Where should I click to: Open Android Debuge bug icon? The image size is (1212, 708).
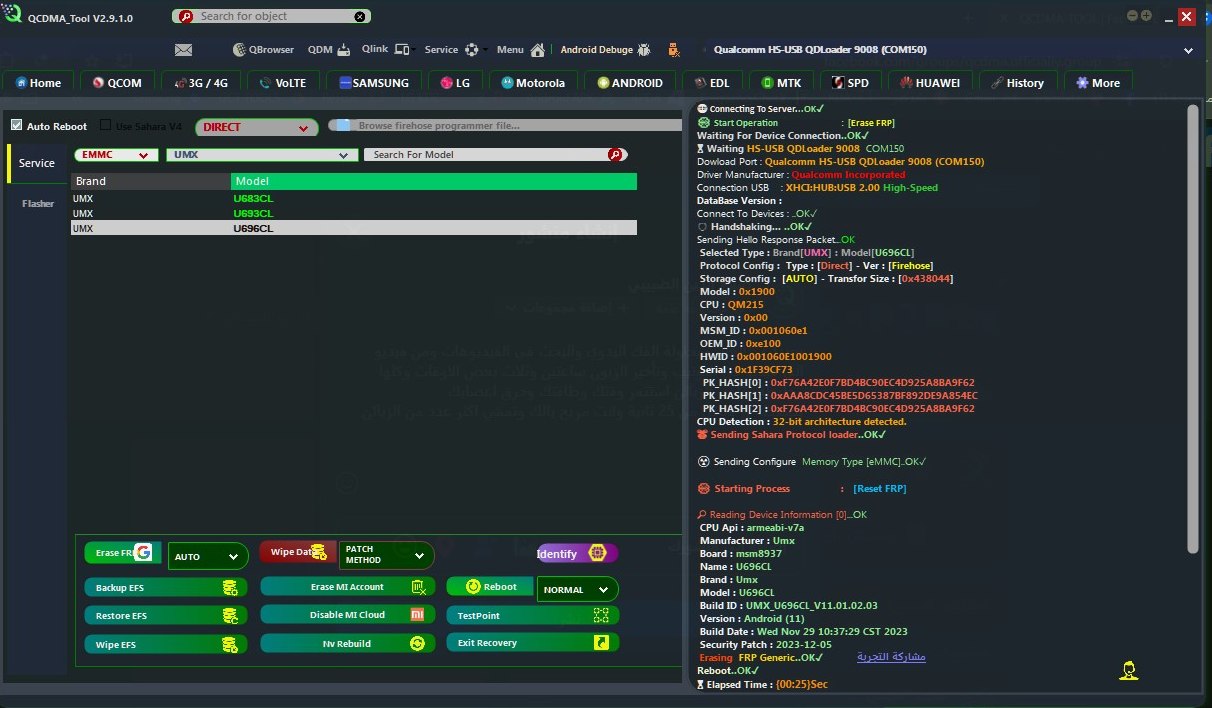click(644, 49)
